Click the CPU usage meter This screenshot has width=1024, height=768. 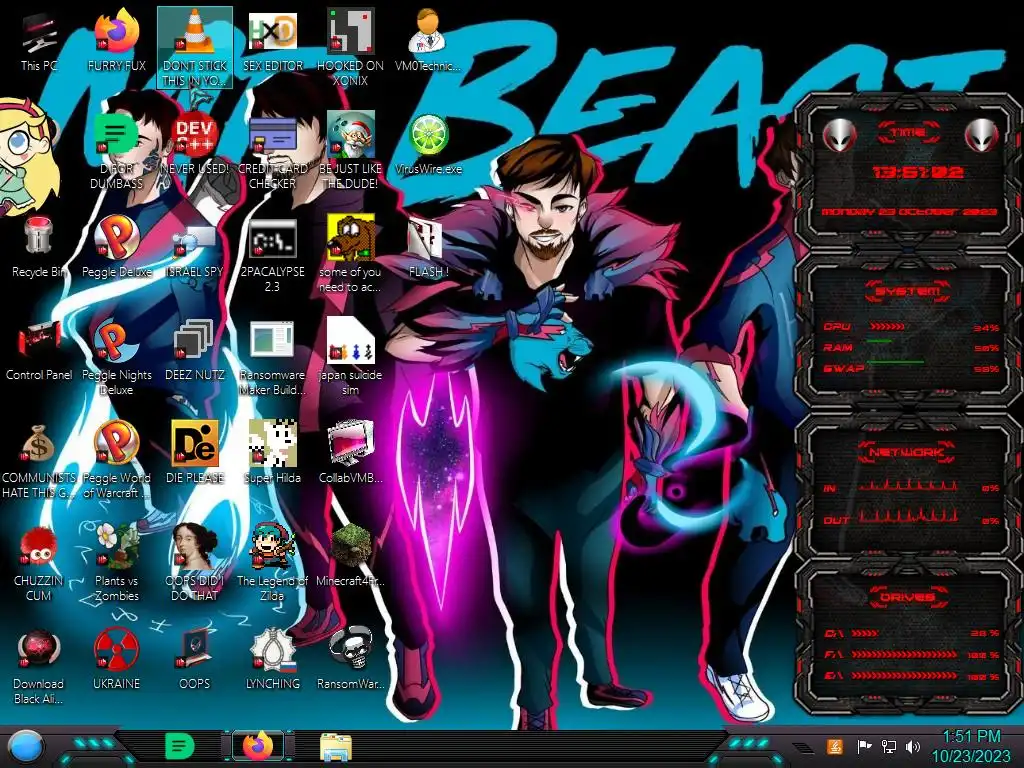tap(911, 327)
